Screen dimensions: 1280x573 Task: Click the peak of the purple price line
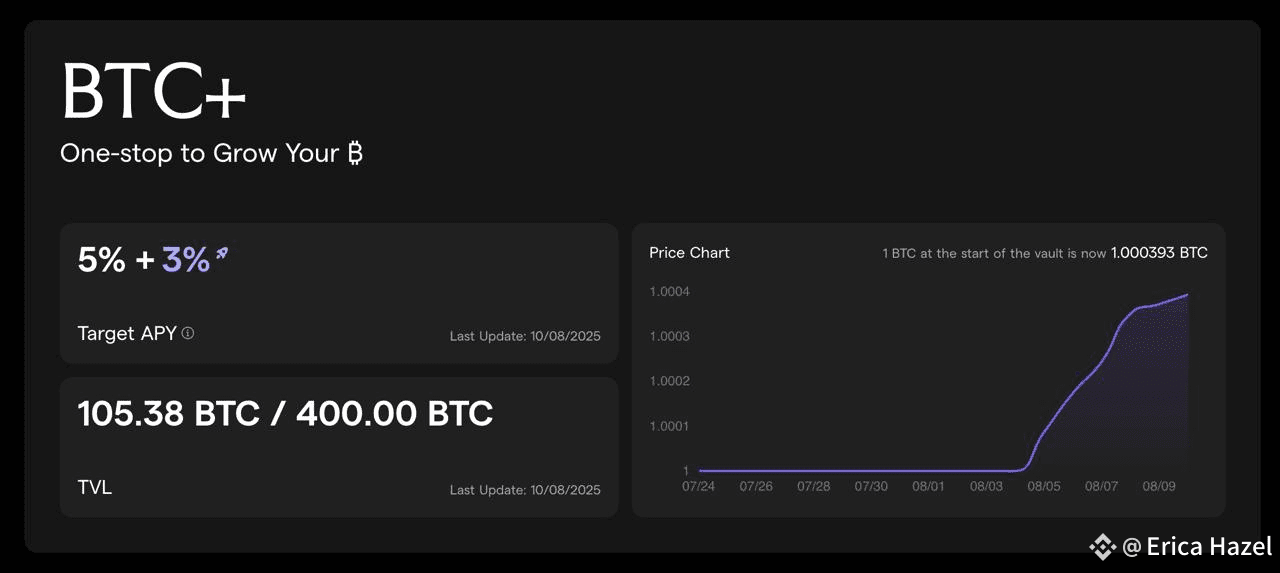pyautogui.click(x=1187, y=295)
